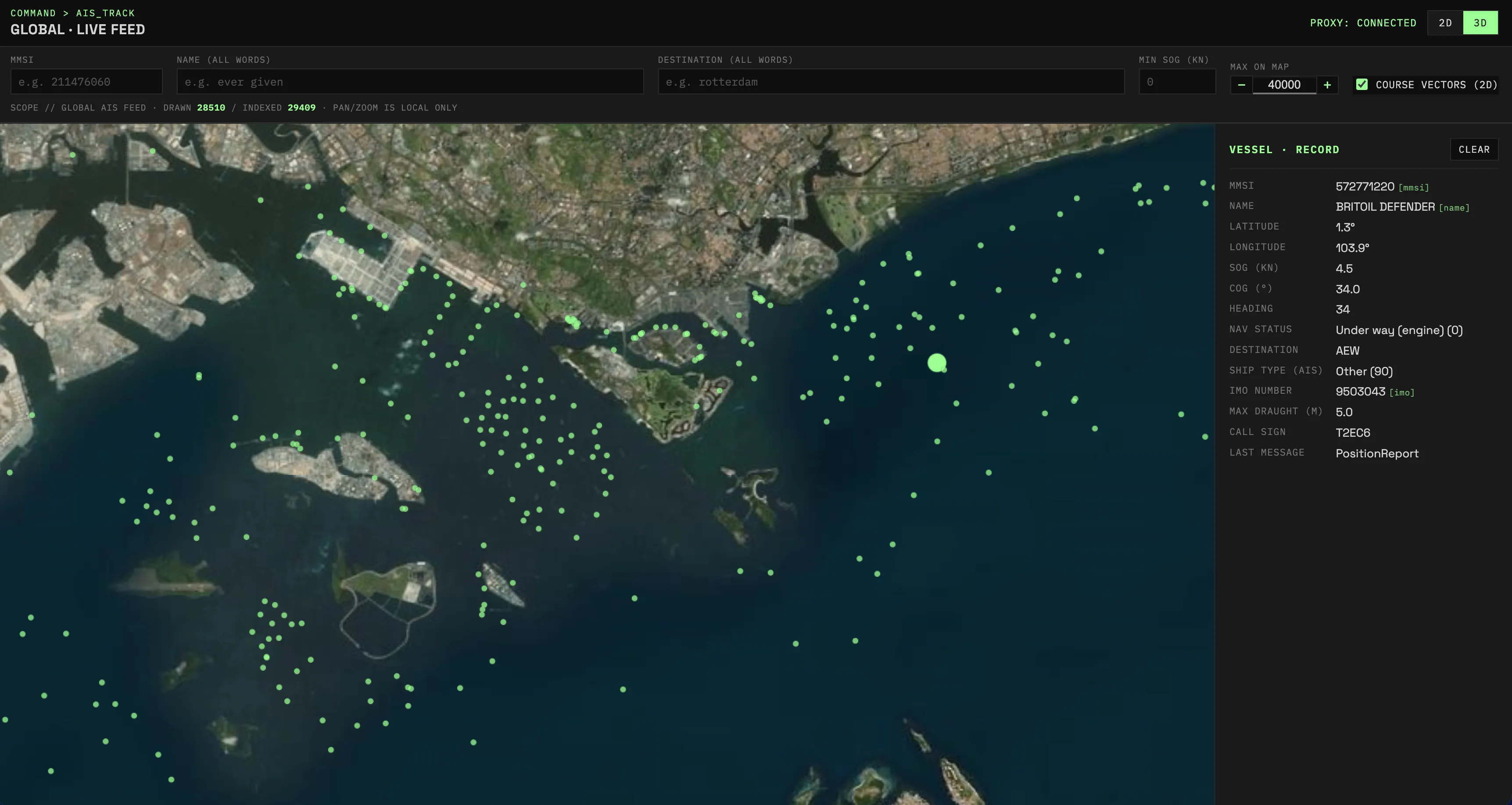
Task: Click the [imo] link beside 9503043
Action: coord(1402,393)
